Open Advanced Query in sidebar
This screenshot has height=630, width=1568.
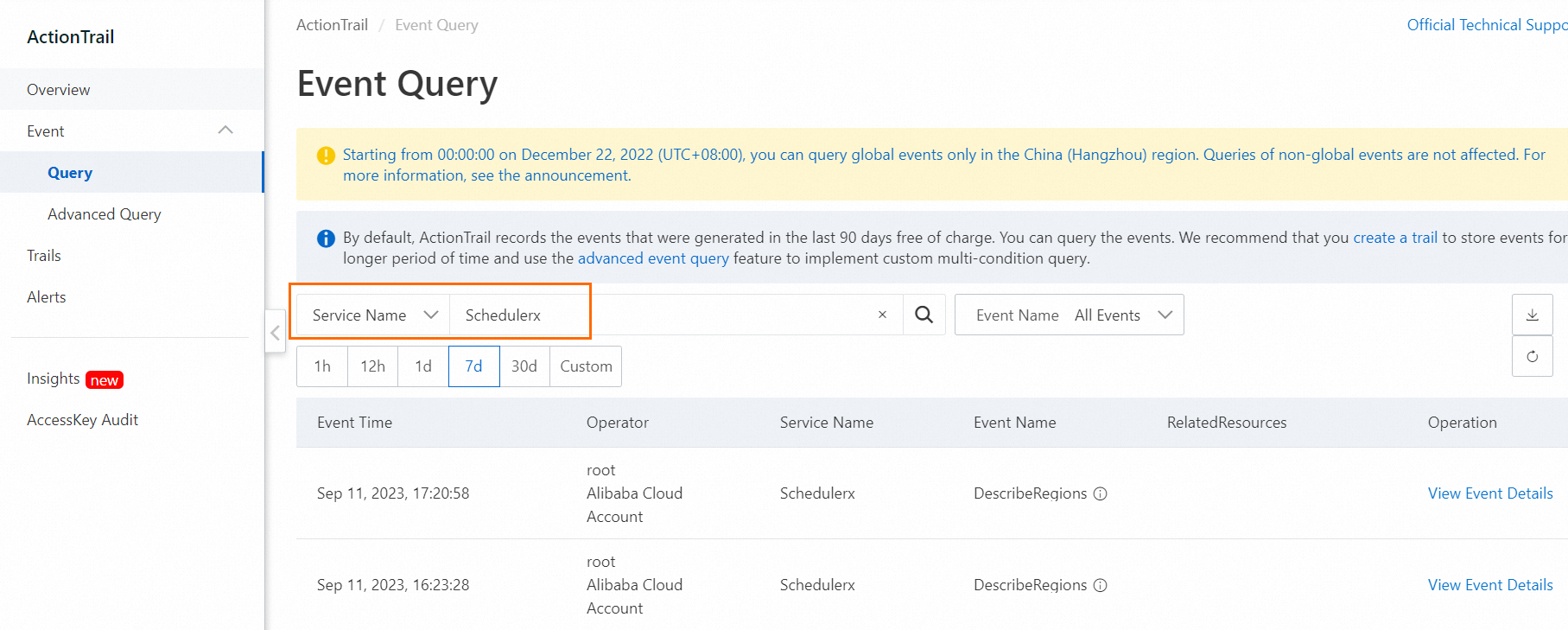click(x=105, y=214)
